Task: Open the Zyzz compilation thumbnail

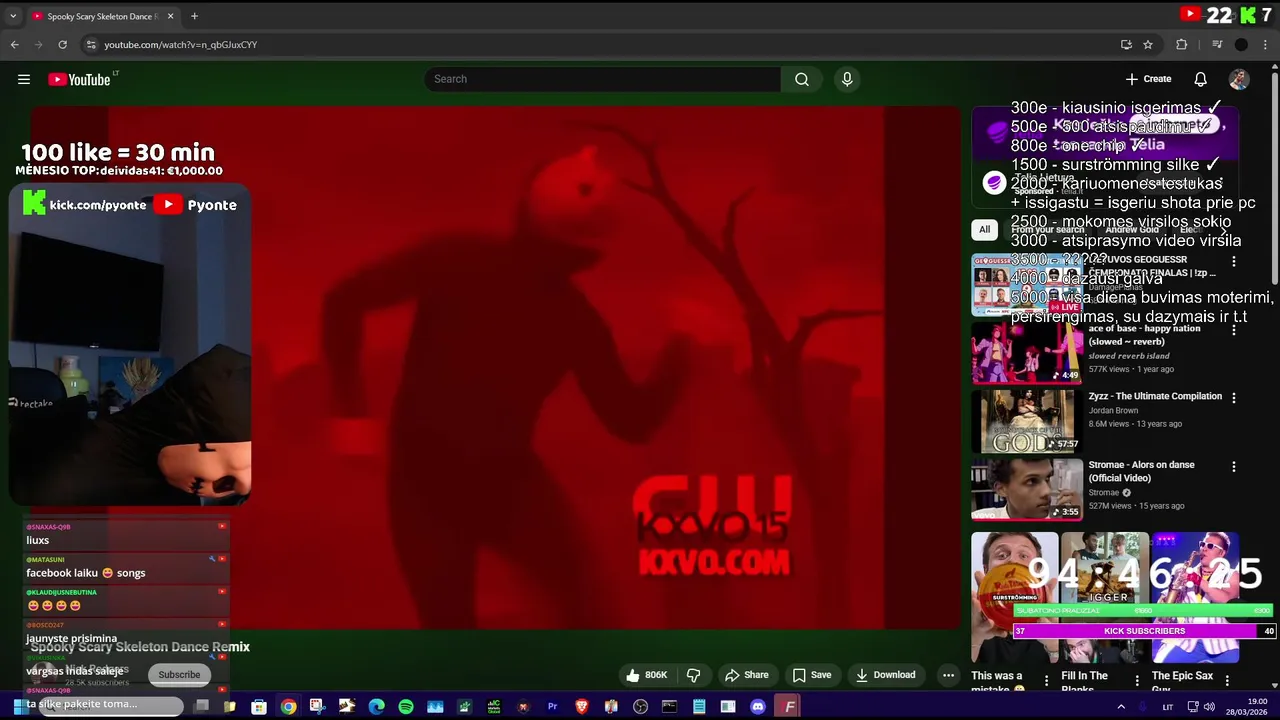Action: coord(1027,421)
